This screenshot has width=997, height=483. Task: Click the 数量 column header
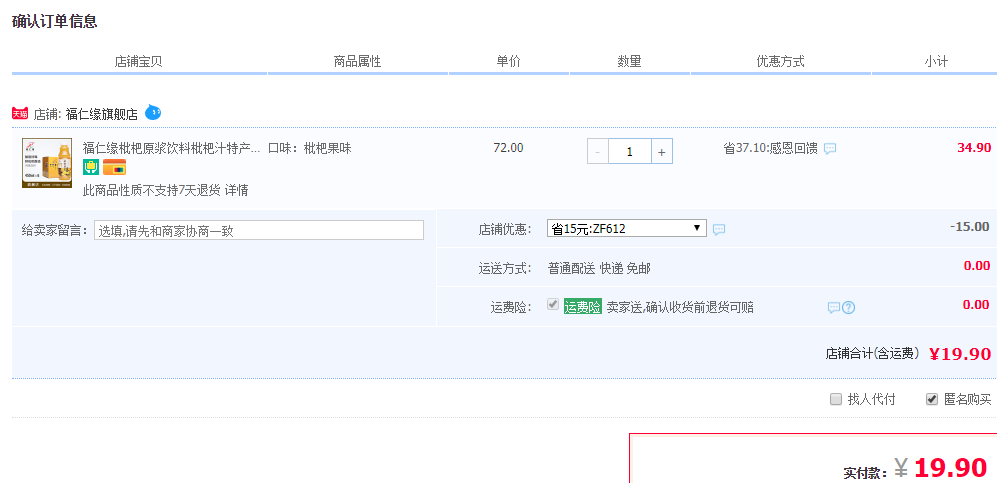[629, 62]
